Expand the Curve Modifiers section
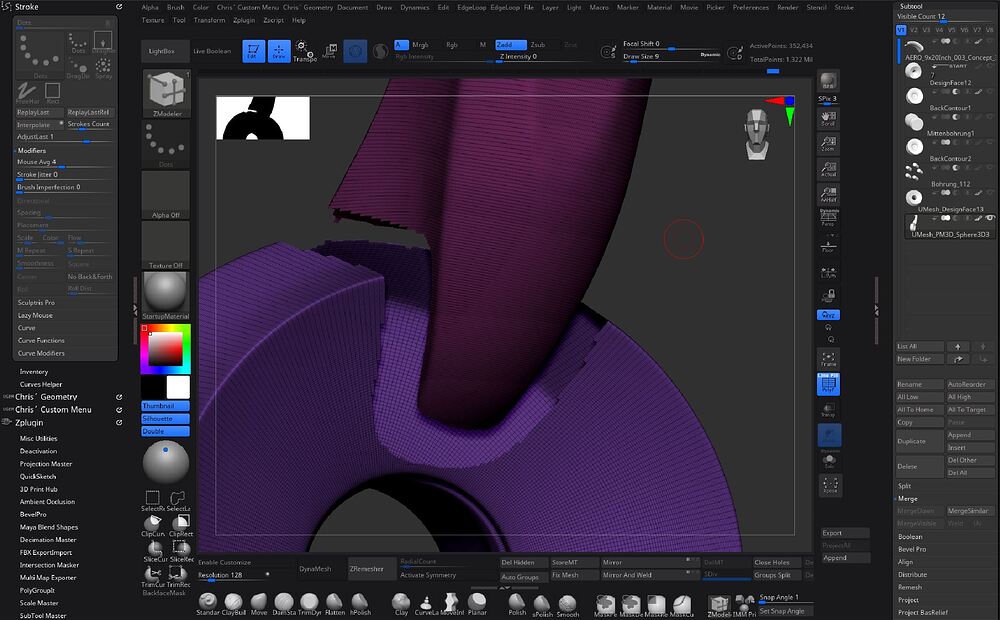 coord(41,353)
